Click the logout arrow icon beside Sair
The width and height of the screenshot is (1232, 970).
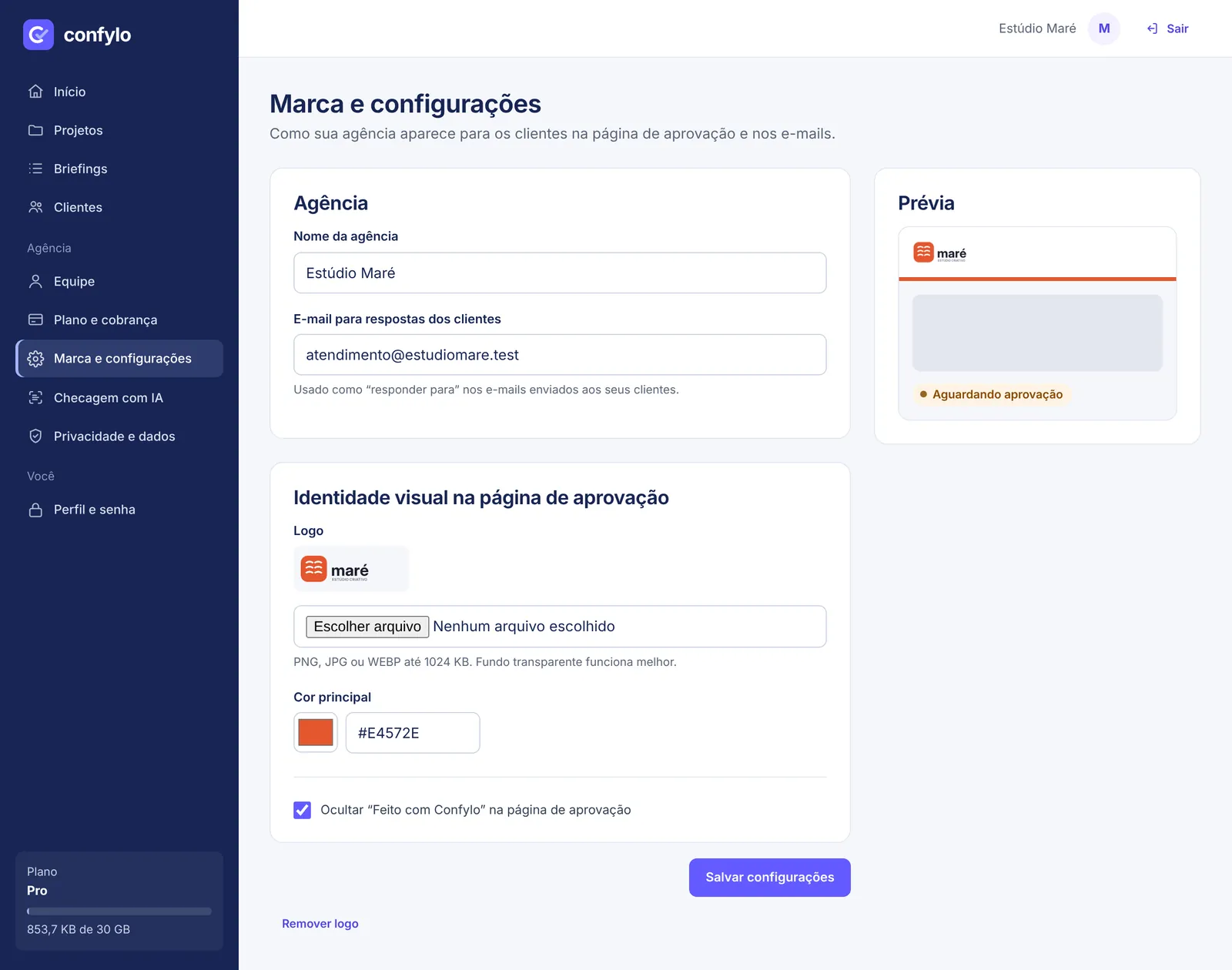point(1152,28)
